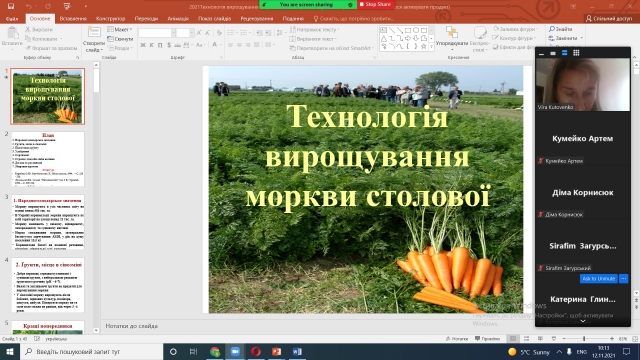This screenshot has width=640, height=360.
Task: Click the zoom slider handle
Action: [x=584, y=339]
